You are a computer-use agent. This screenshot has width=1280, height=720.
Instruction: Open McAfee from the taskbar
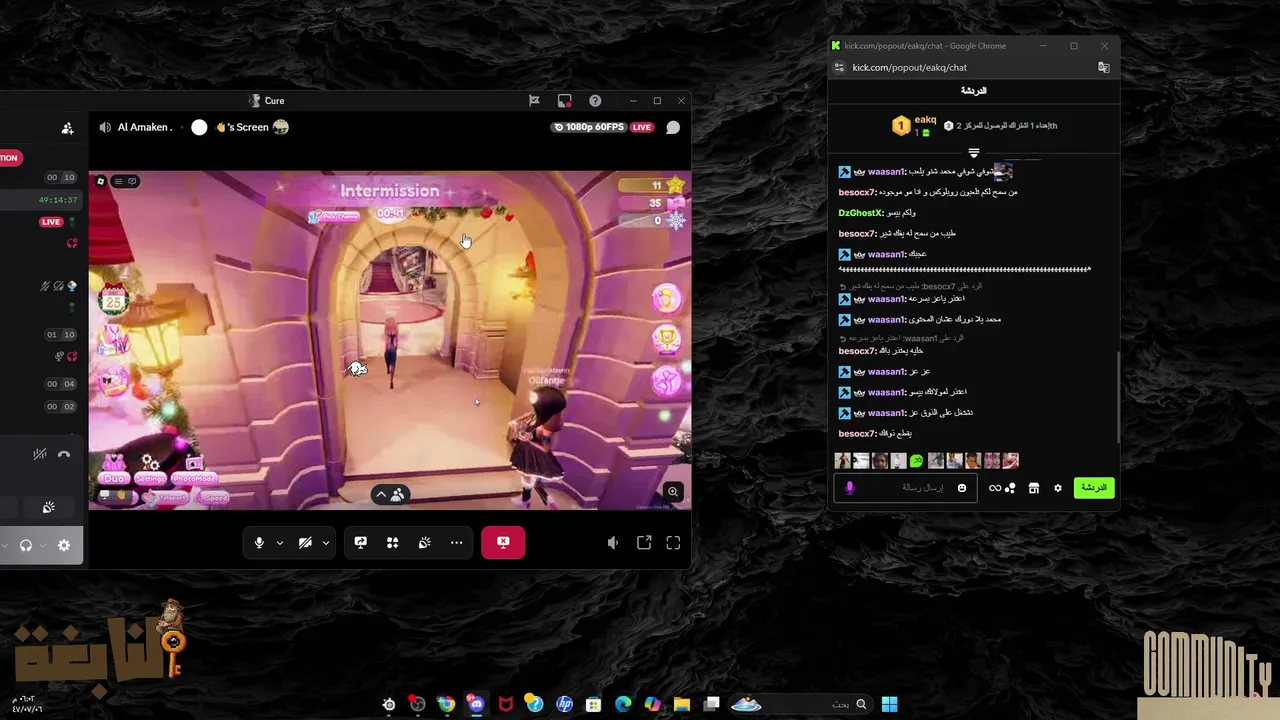coord(506,704)
